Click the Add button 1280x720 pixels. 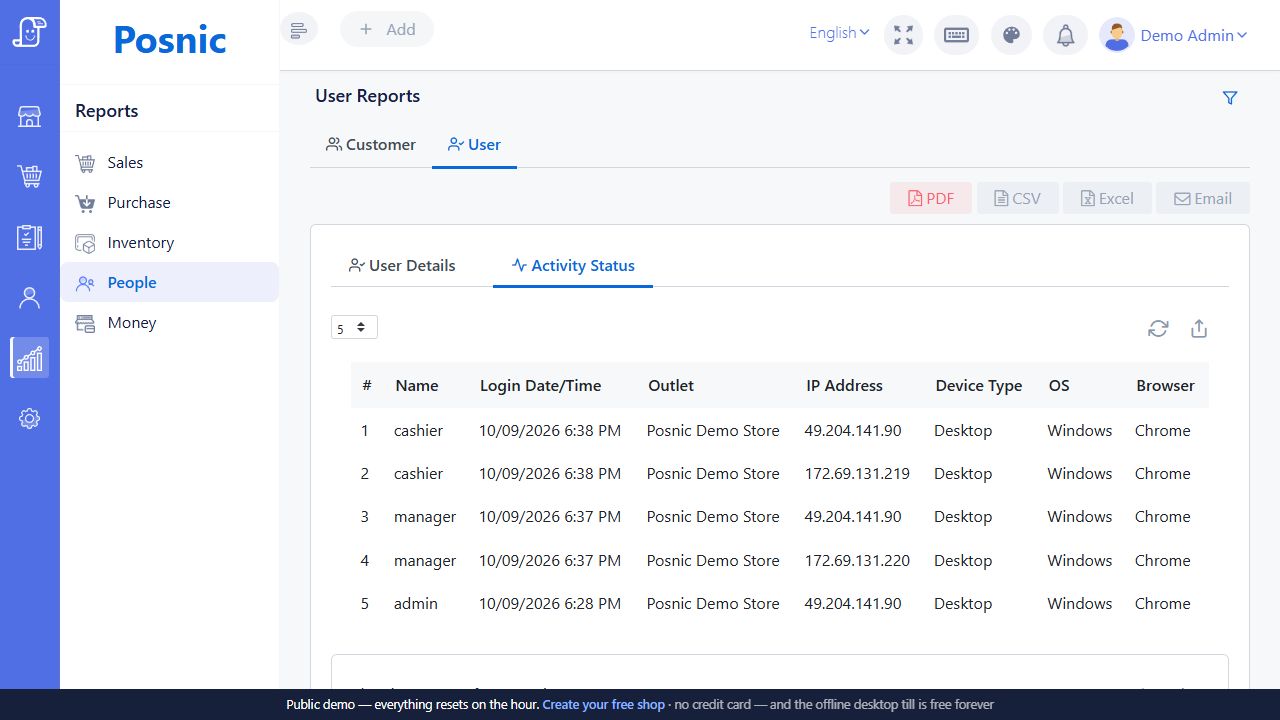pyautogui.click(x=387, y=30)
